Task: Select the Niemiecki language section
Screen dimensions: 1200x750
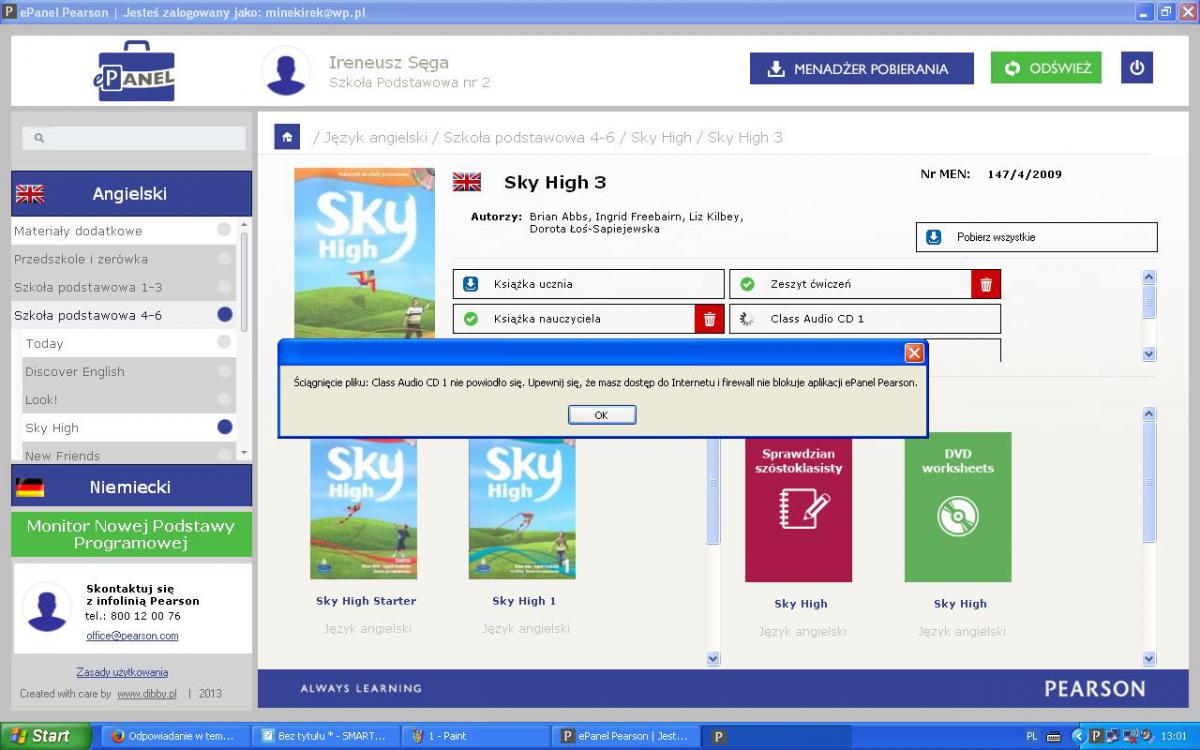Action: pos(131,487)
